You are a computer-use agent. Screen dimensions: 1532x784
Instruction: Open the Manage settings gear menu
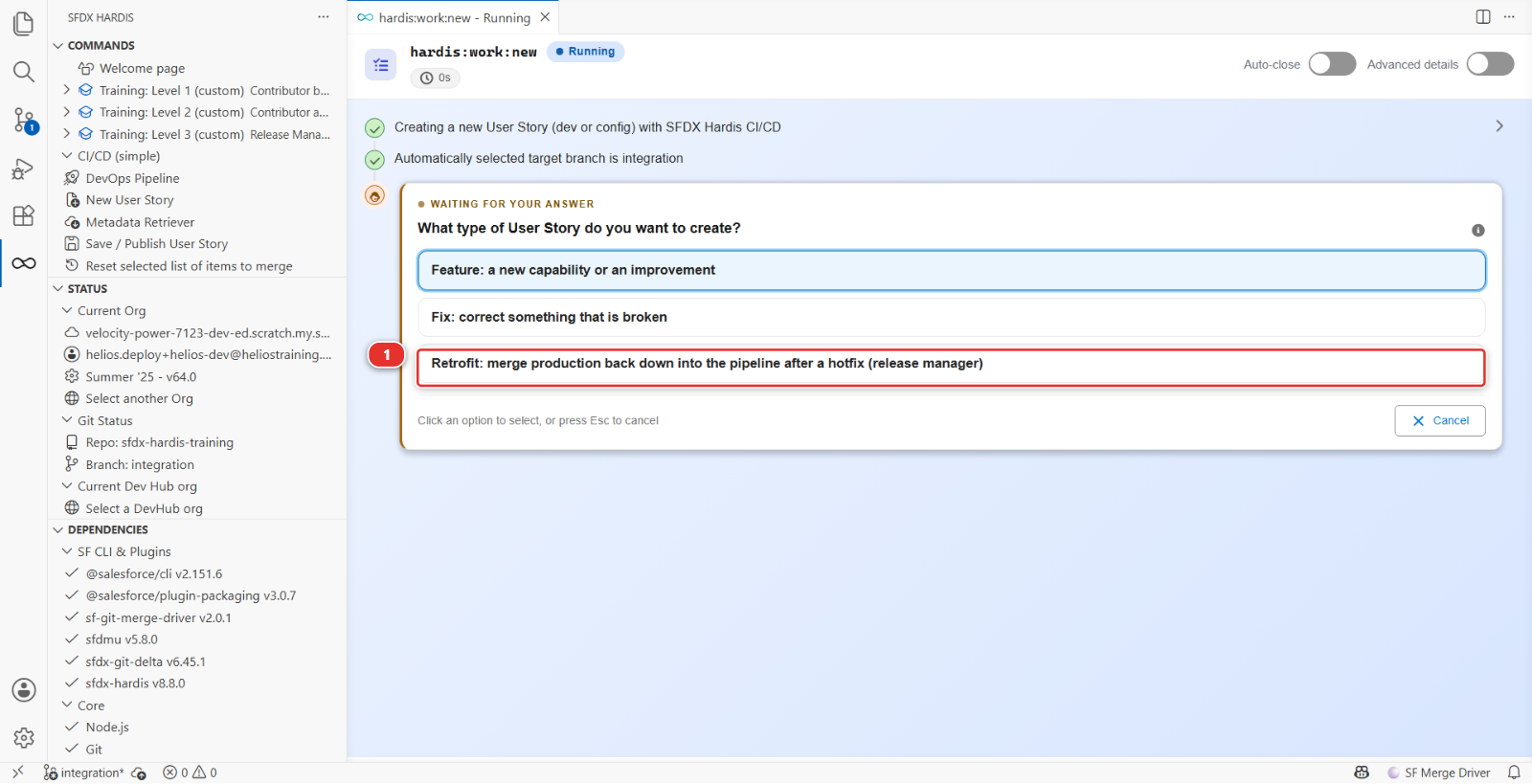tap(24, 738)
